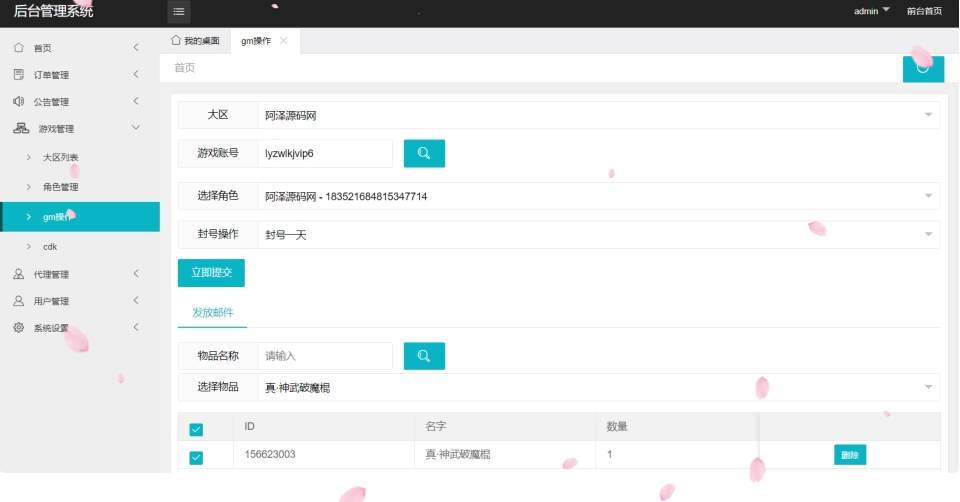
Task: Open the 大区 dropdown
Action: pos(598,115)
